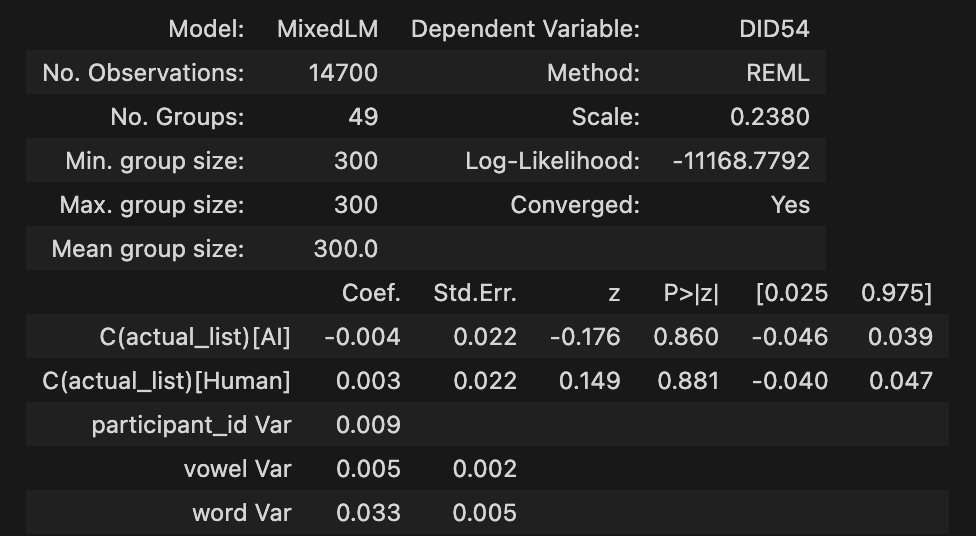Select the [0.025 column header
The width and height of the screenshot is (976, 536).
(x=792, y=293)
